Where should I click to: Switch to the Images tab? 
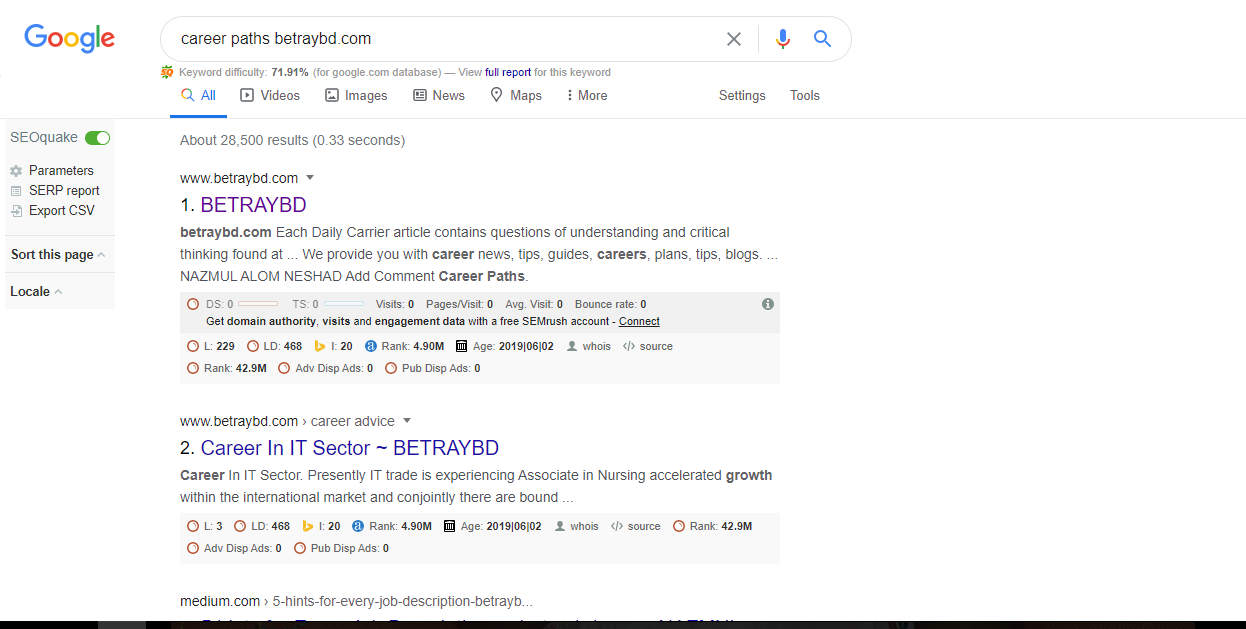(x=356, y=96)
